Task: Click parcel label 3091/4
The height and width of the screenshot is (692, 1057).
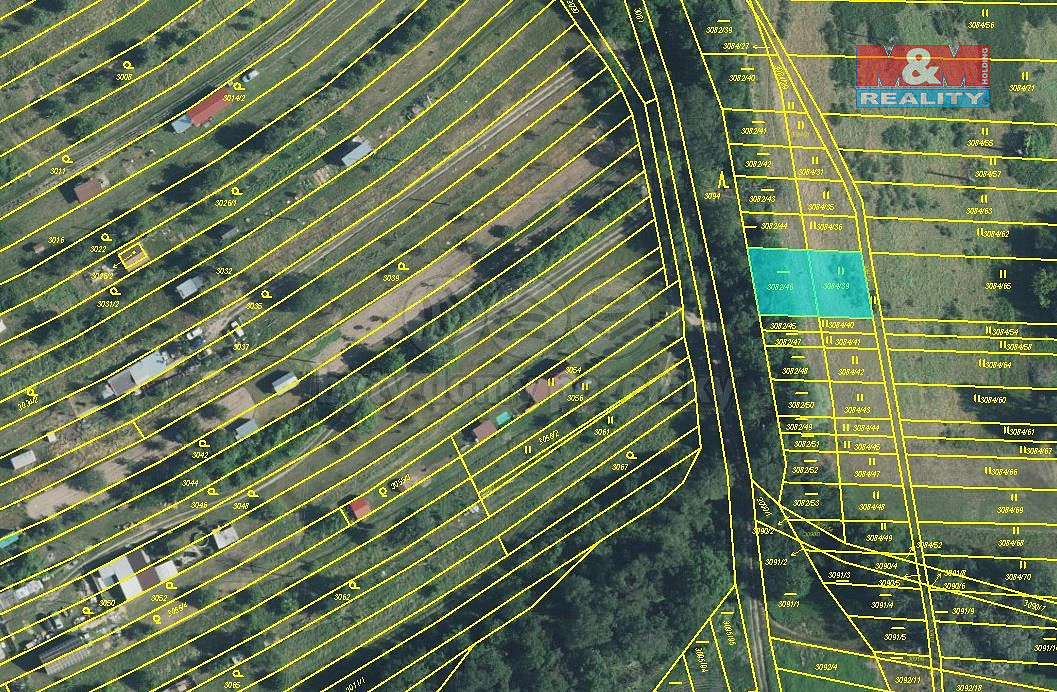Action: click(882, 605)
